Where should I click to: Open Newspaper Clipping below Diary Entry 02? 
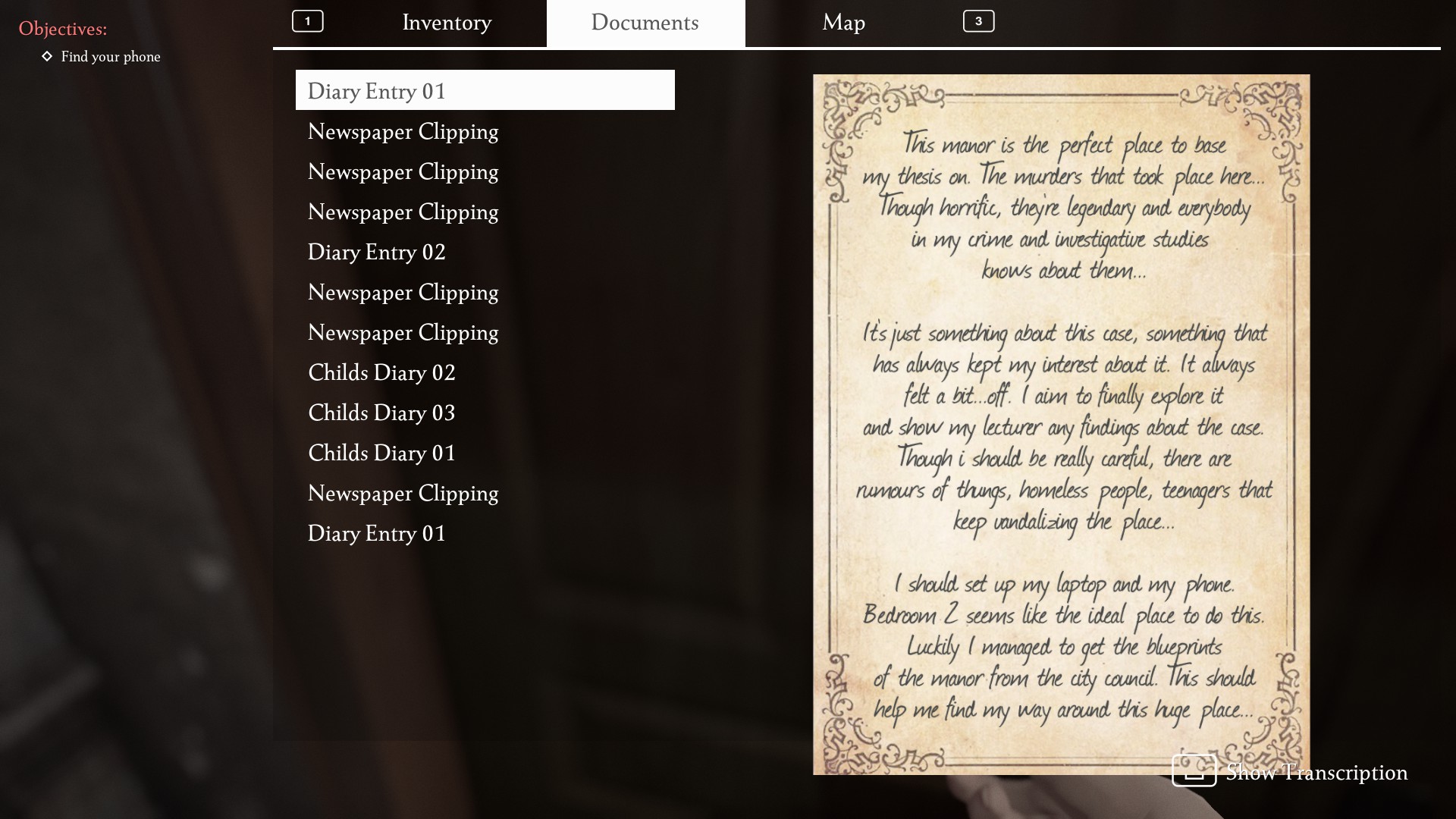tap(403, 293)
